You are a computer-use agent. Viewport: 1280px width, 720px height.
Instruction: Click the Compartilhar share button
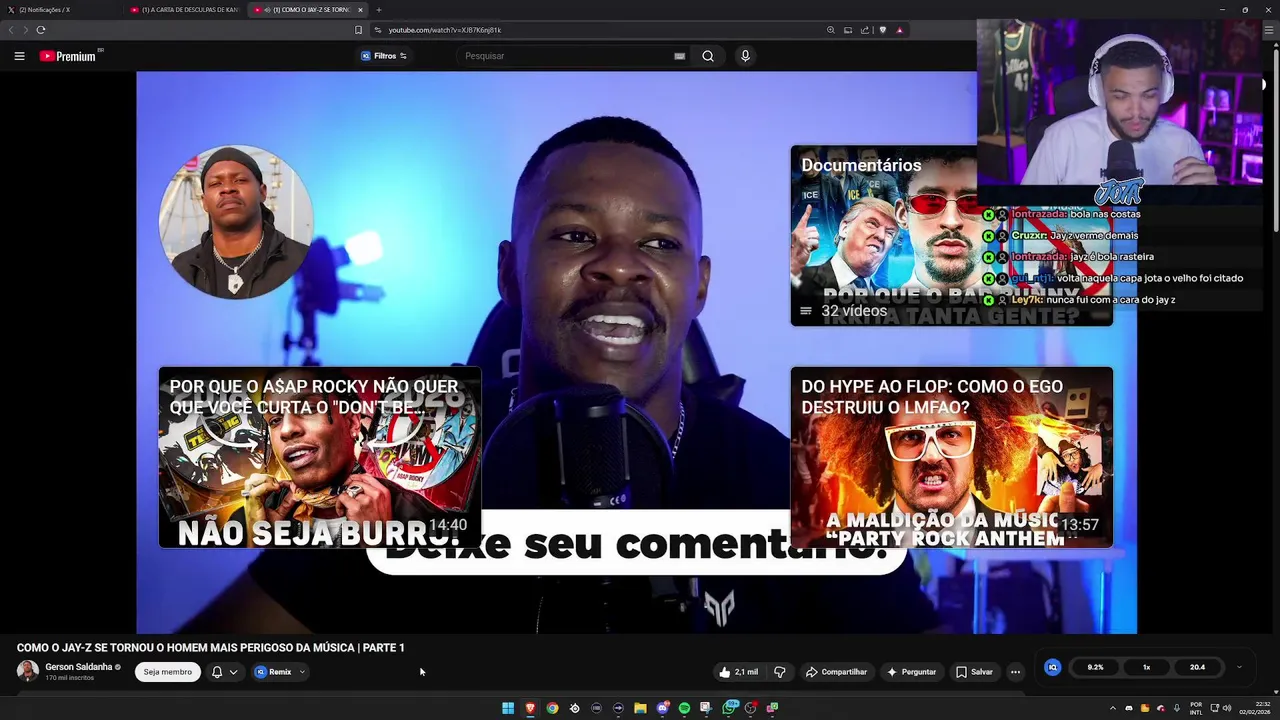coord(836,672)
